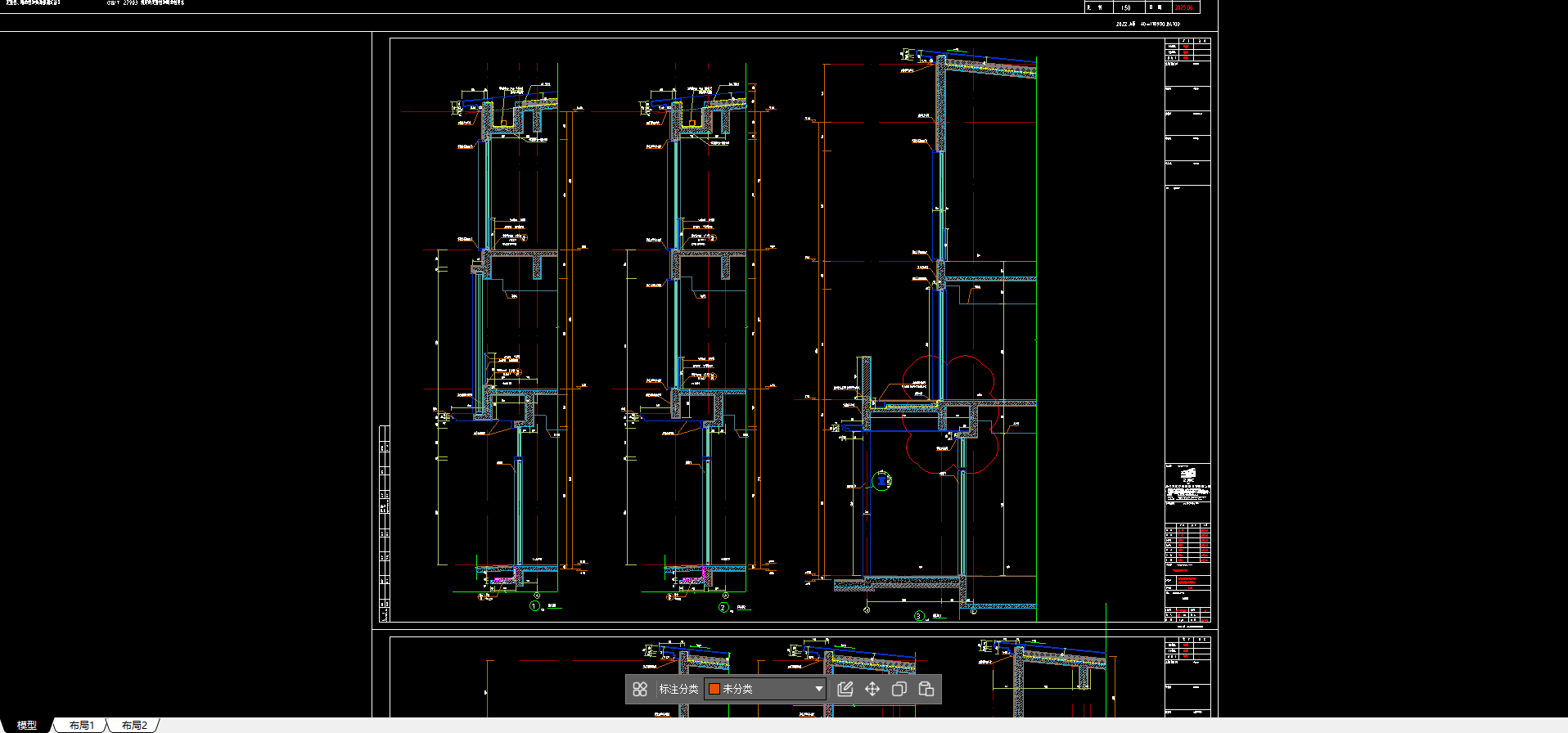Select the circled detail number 1 marker
Viewport: 1568px width, 733px height.
pyautogui.click(x=534, y=606)
